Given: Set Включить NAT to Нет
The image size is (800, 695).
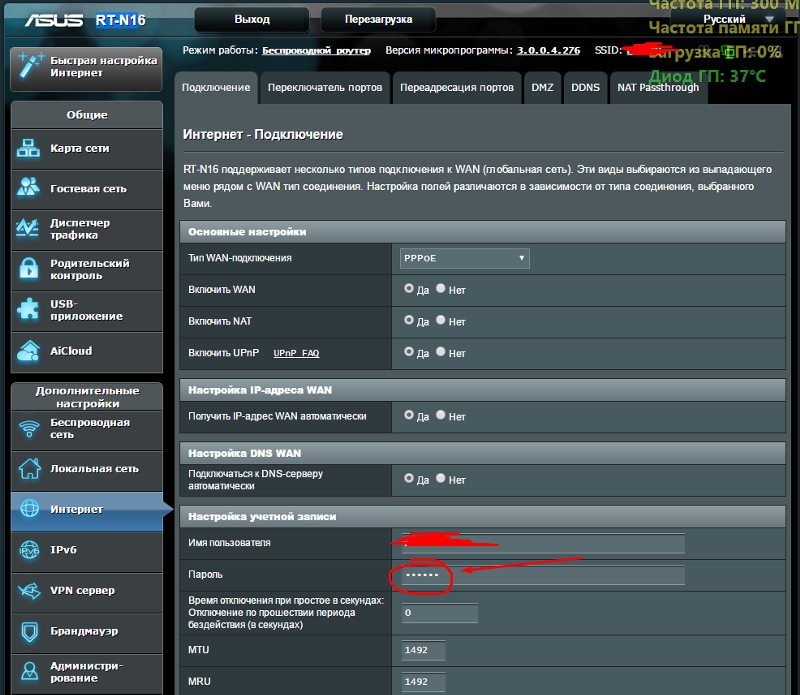Looking at the screenshot, I should (441, 320).
